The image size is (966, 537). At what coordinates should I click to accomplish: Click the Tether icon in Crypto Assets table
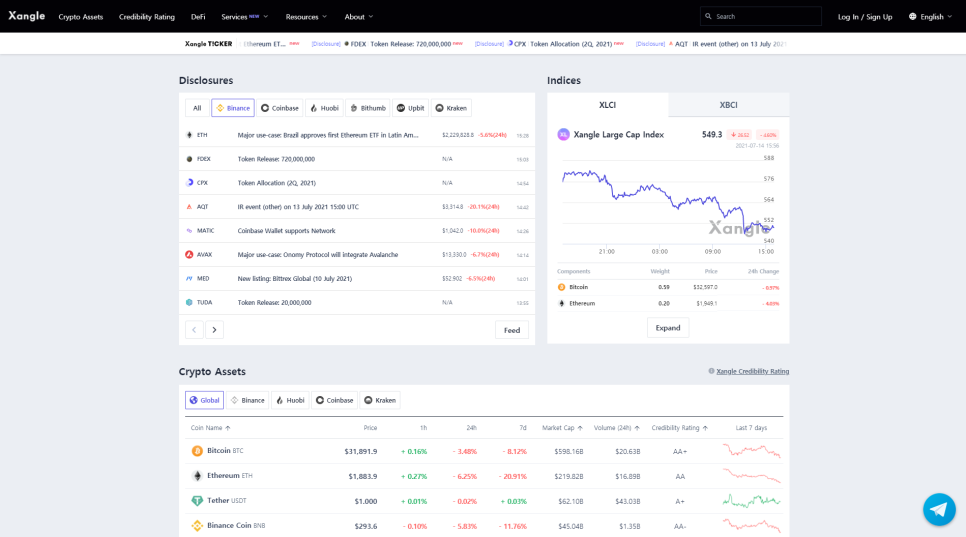pos(197,501)
